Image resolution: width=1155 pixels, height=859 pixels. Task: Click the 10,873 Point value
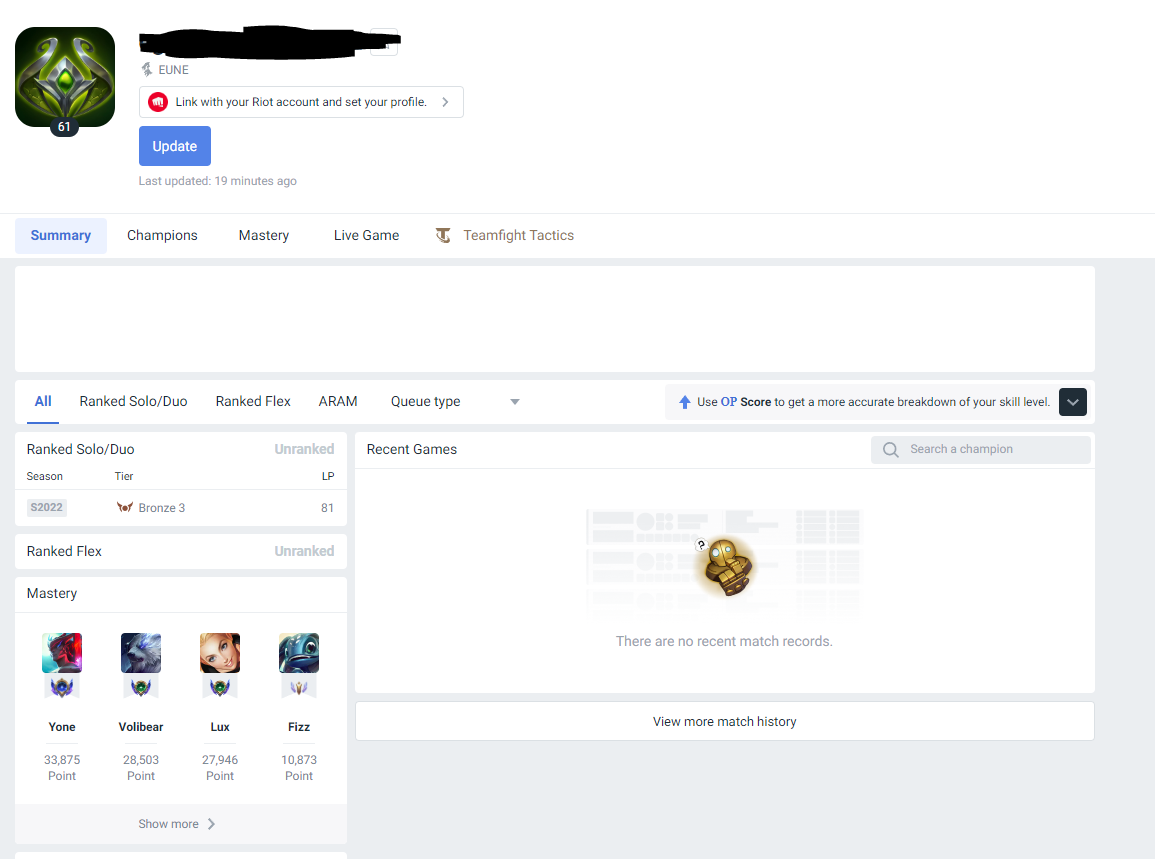(298, 768)
